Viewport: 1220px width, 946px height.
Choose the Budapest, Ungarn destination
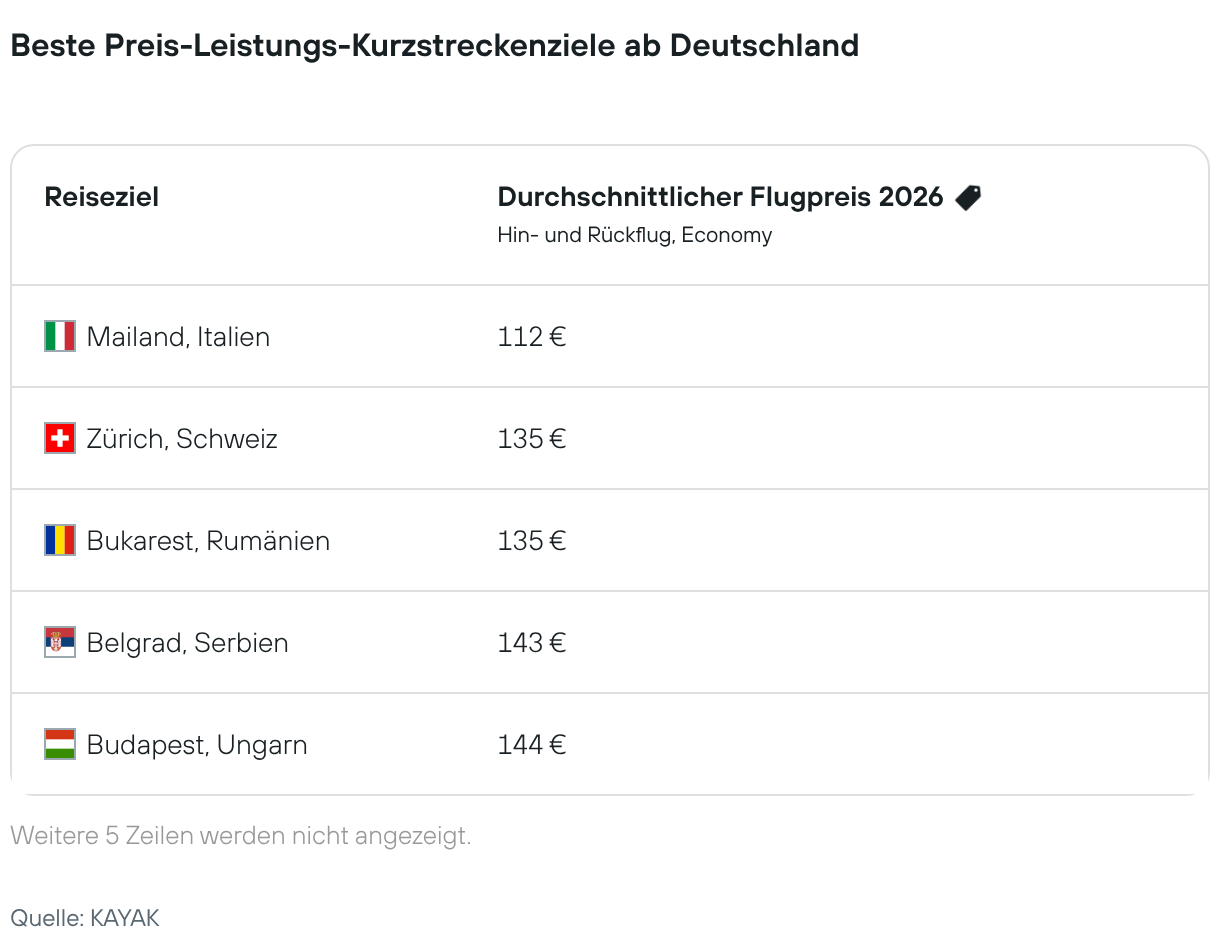click(x=197, y=745)
